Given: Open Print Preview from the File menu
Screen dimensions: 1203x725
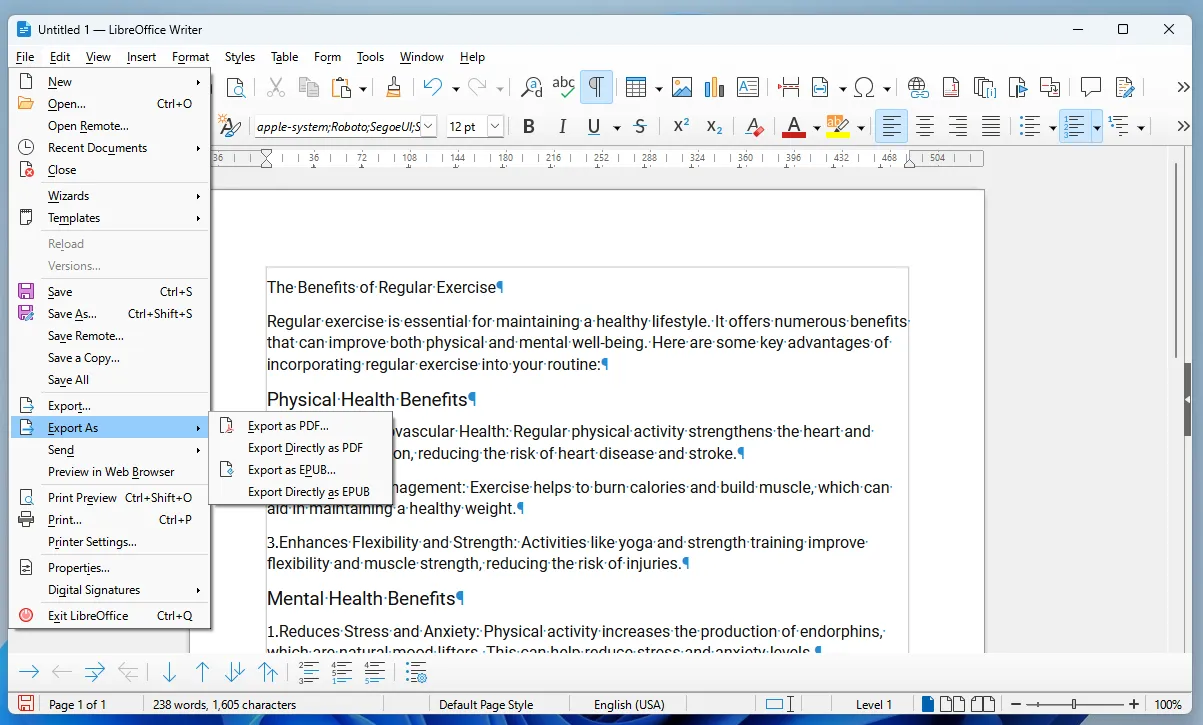Looking at the screenshot, I should pyautogui.click(x=102, y=495).
